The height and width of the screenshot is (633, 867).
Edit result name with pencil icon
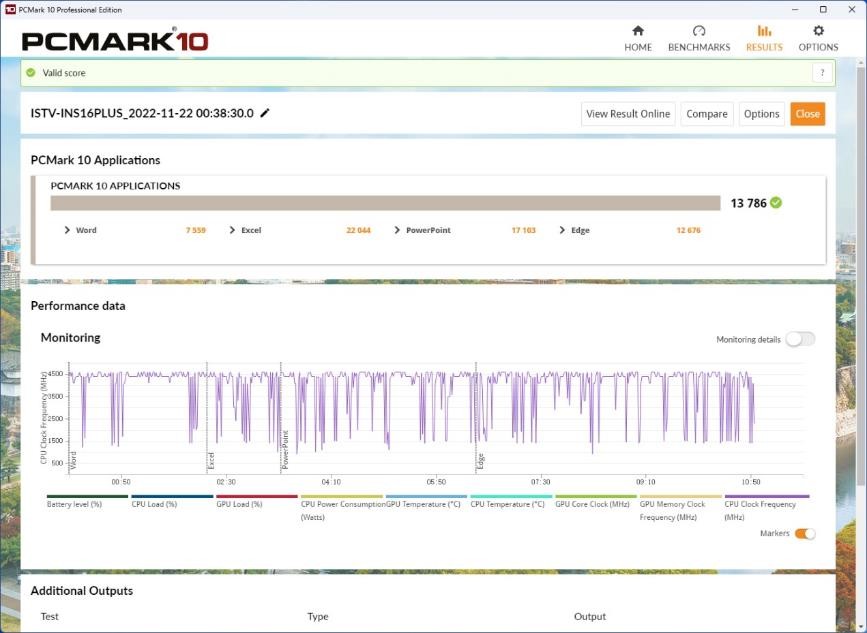coord(265,113)
